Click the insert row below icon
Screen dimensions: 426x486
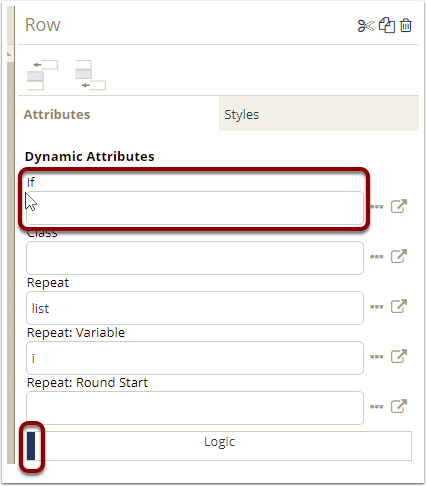coord(90,75)
